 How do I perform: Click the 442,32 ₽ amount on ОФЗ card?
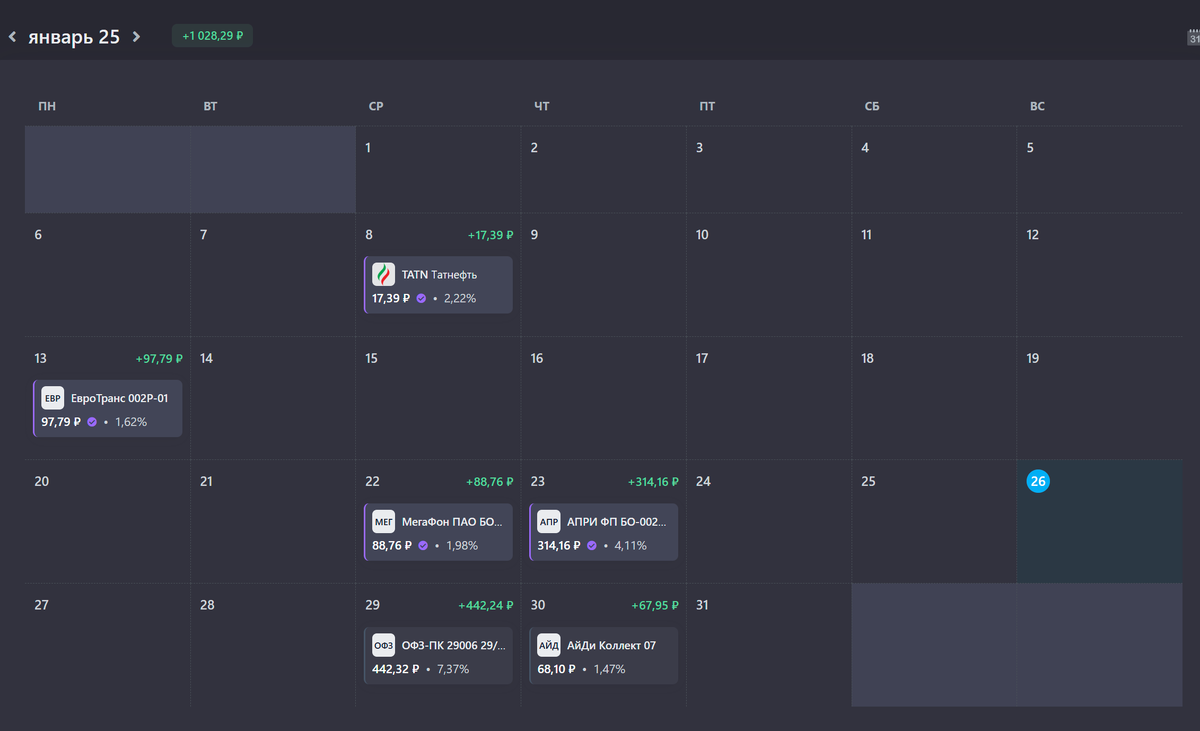(396, 668)
